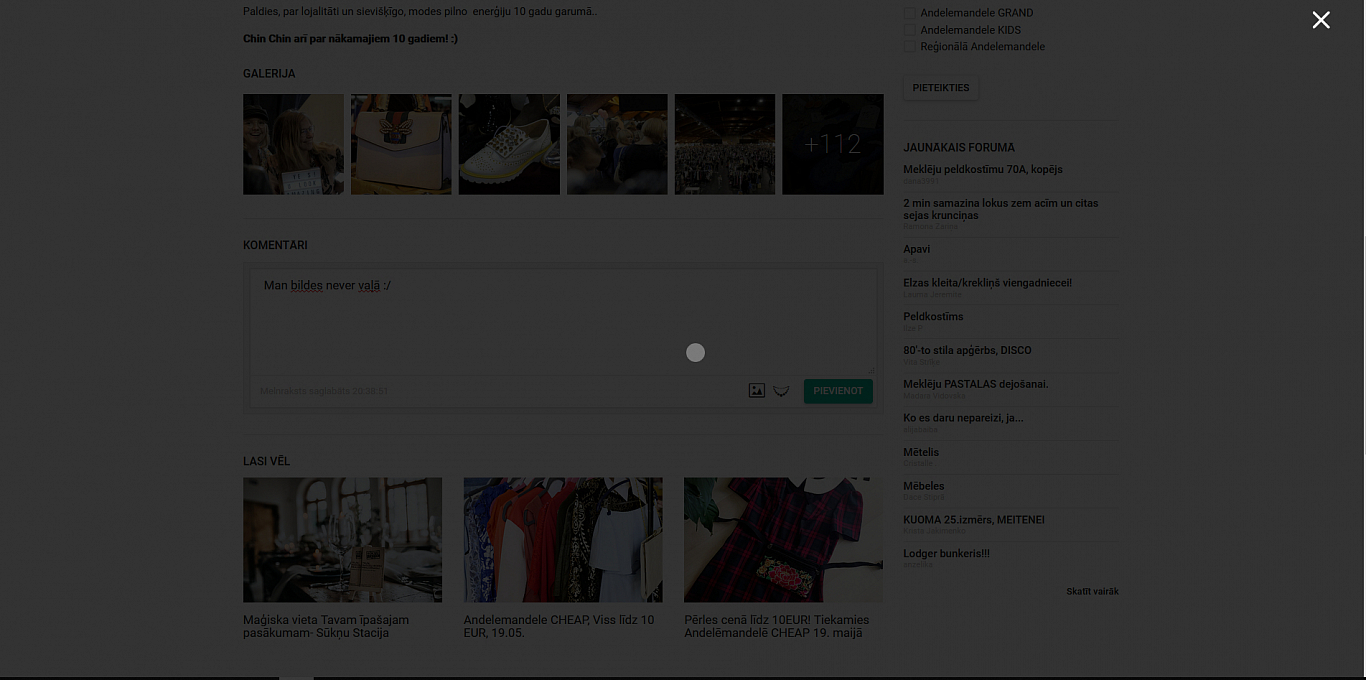Viewport: 1366px width, 680px height.
Task: Open forum topic Lodger bunkeris!!!
Action: click(x=946, y=554)
